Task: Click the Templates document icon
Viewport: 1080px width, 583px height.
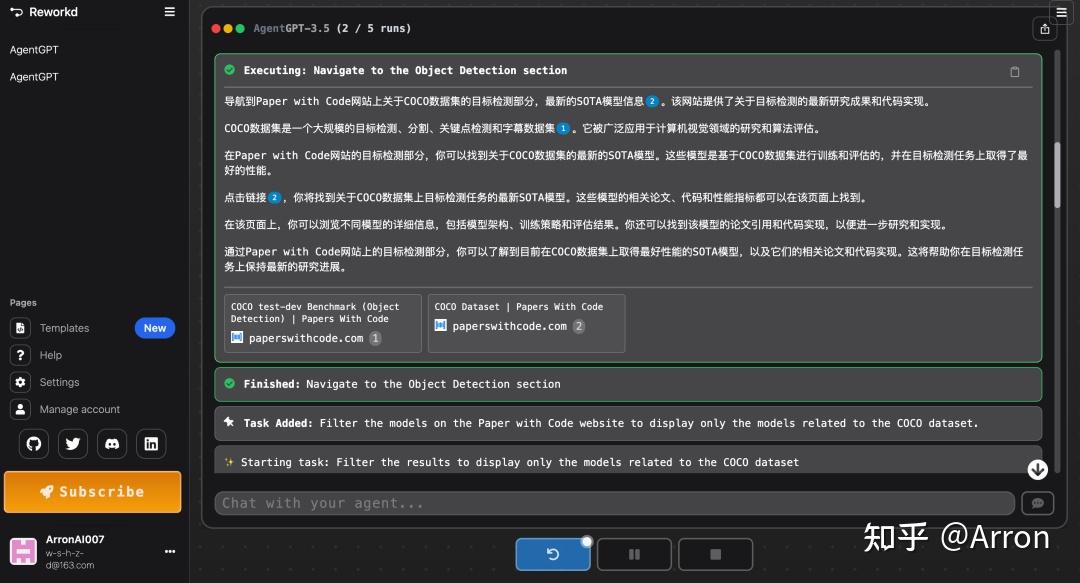Action: 21,328
